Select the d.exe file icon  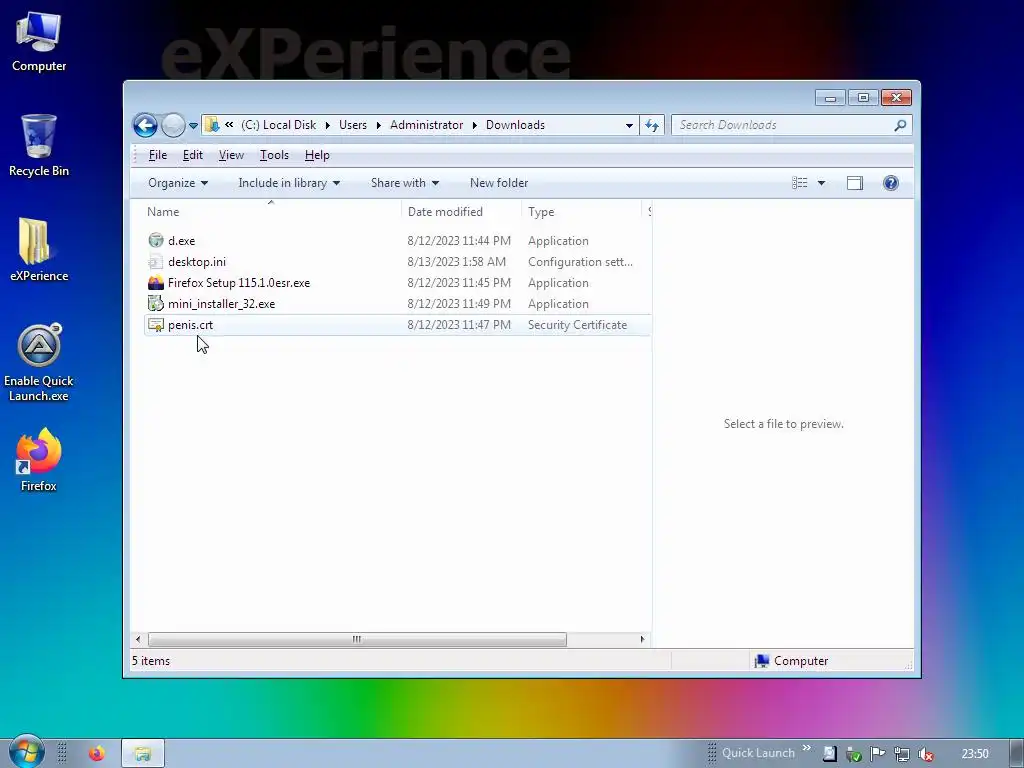pyautogui.click(x=155, y=240)
